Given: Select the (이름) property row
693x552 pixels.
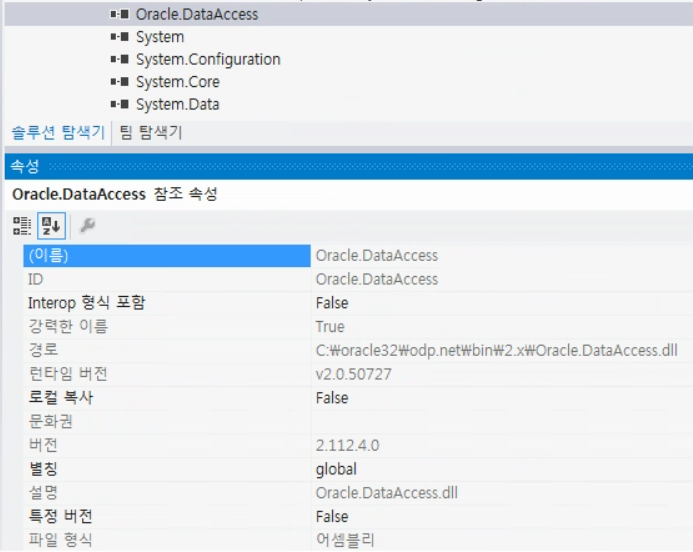Looking at the screenshot, I should 167,255.
